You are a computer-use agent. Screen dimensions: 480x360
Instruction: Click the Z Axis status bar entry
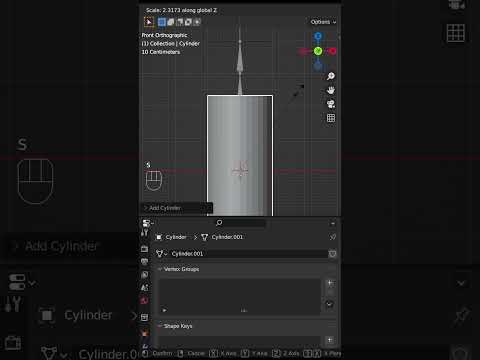click(x=286, y=353)
